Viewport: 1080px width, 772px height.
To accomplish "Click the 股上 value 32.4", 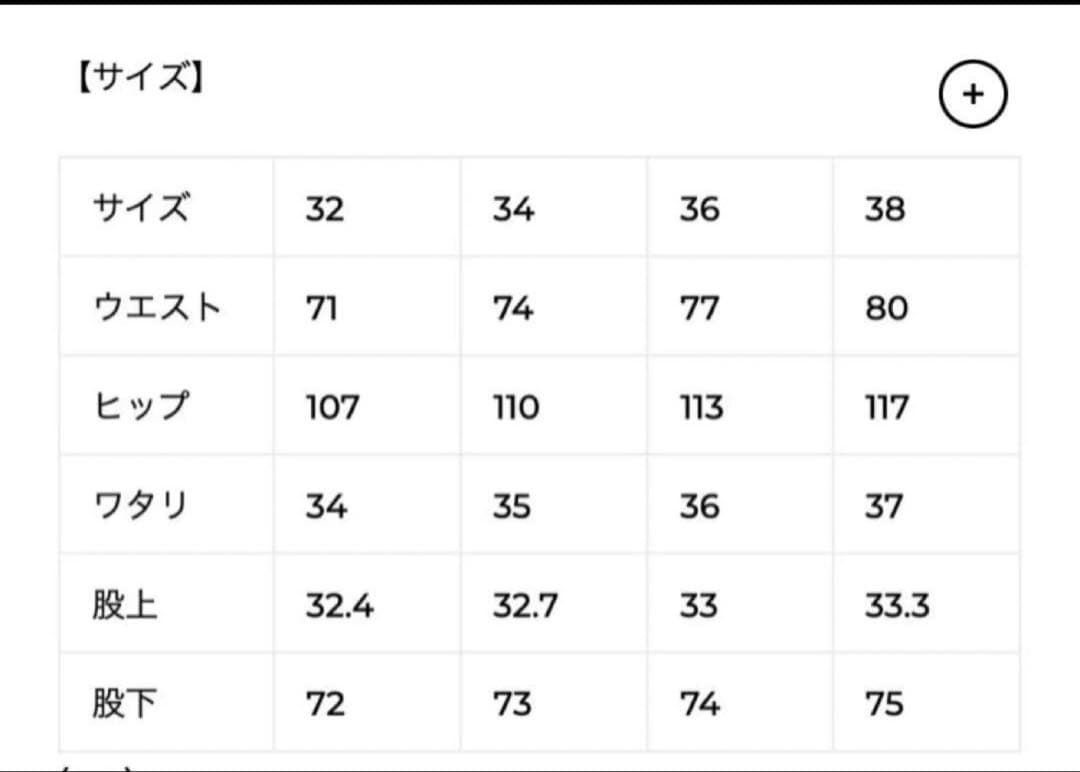I will pyautogui.click(x=340, y=605).
